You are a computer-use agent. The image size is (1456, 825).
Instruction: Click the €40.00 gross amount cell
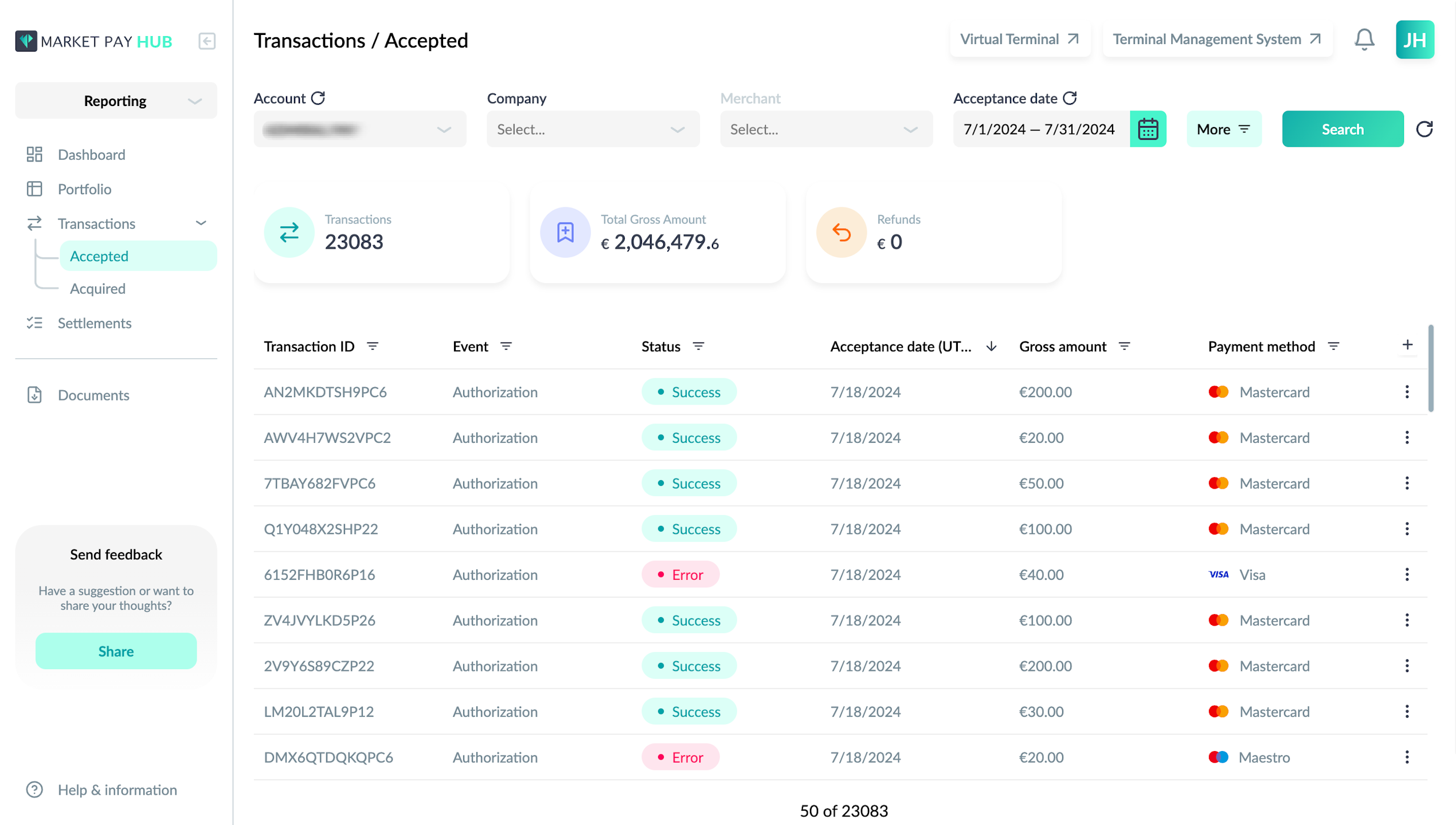coord(1041,575)
